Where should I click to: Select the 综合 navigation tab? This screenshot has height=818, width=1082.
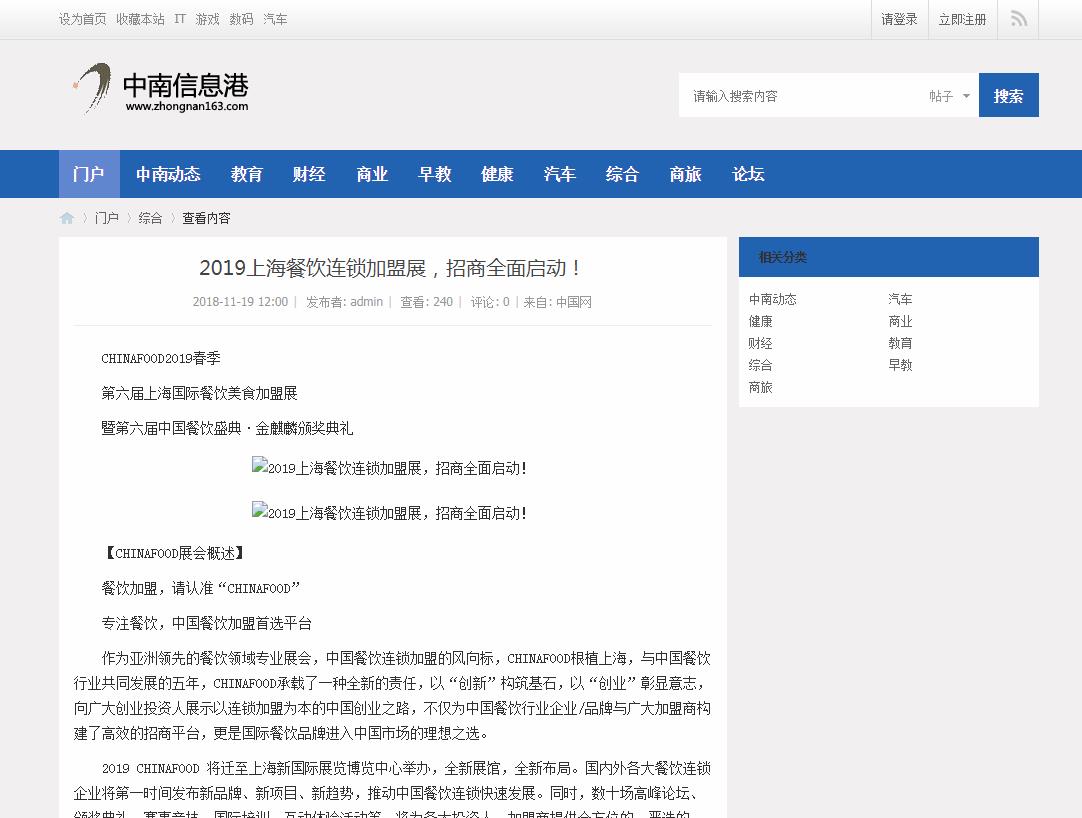click(x=622, y=174)
